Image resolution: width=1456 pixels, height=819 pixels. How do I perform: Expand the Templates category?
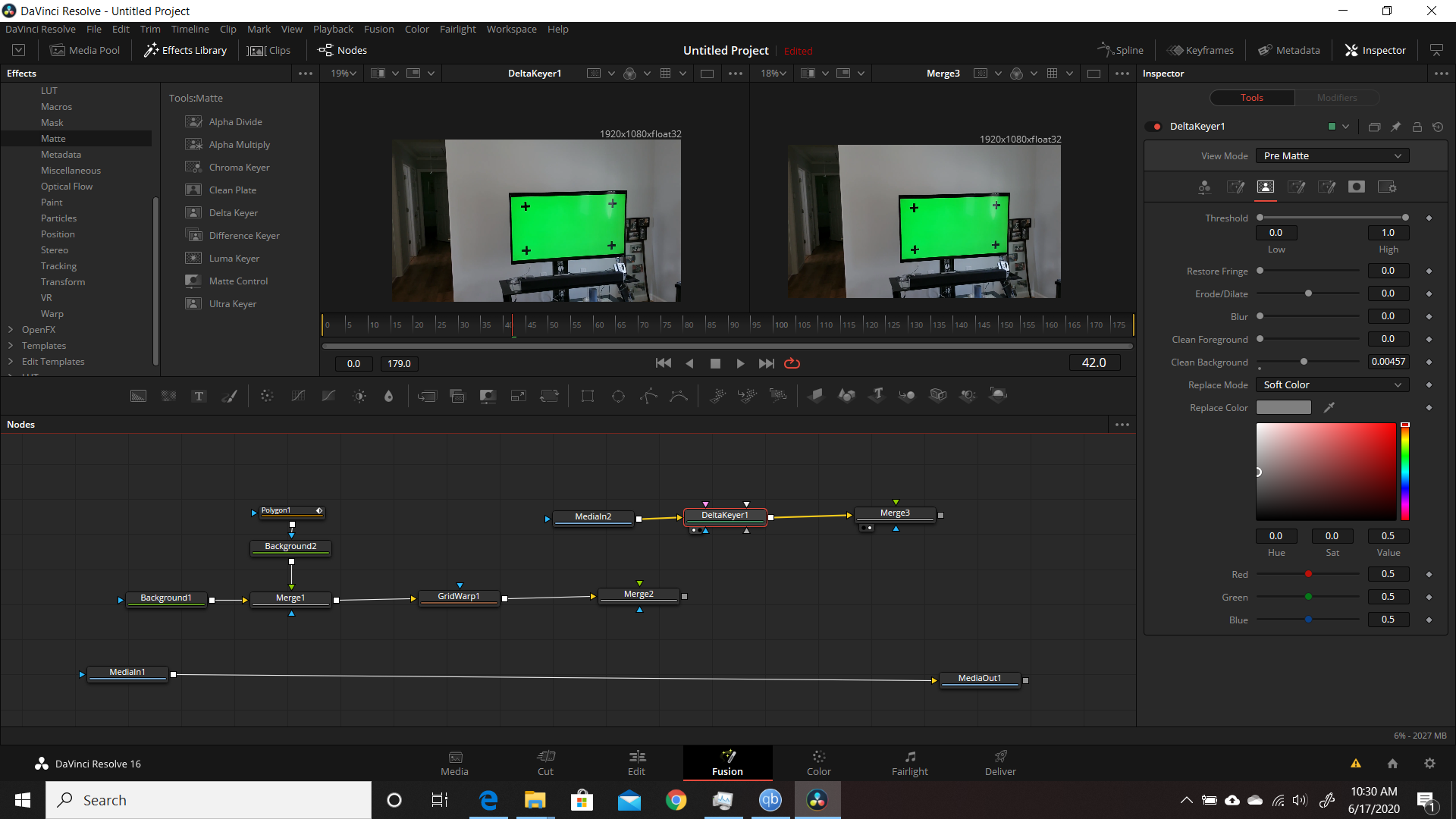point(11,346)
